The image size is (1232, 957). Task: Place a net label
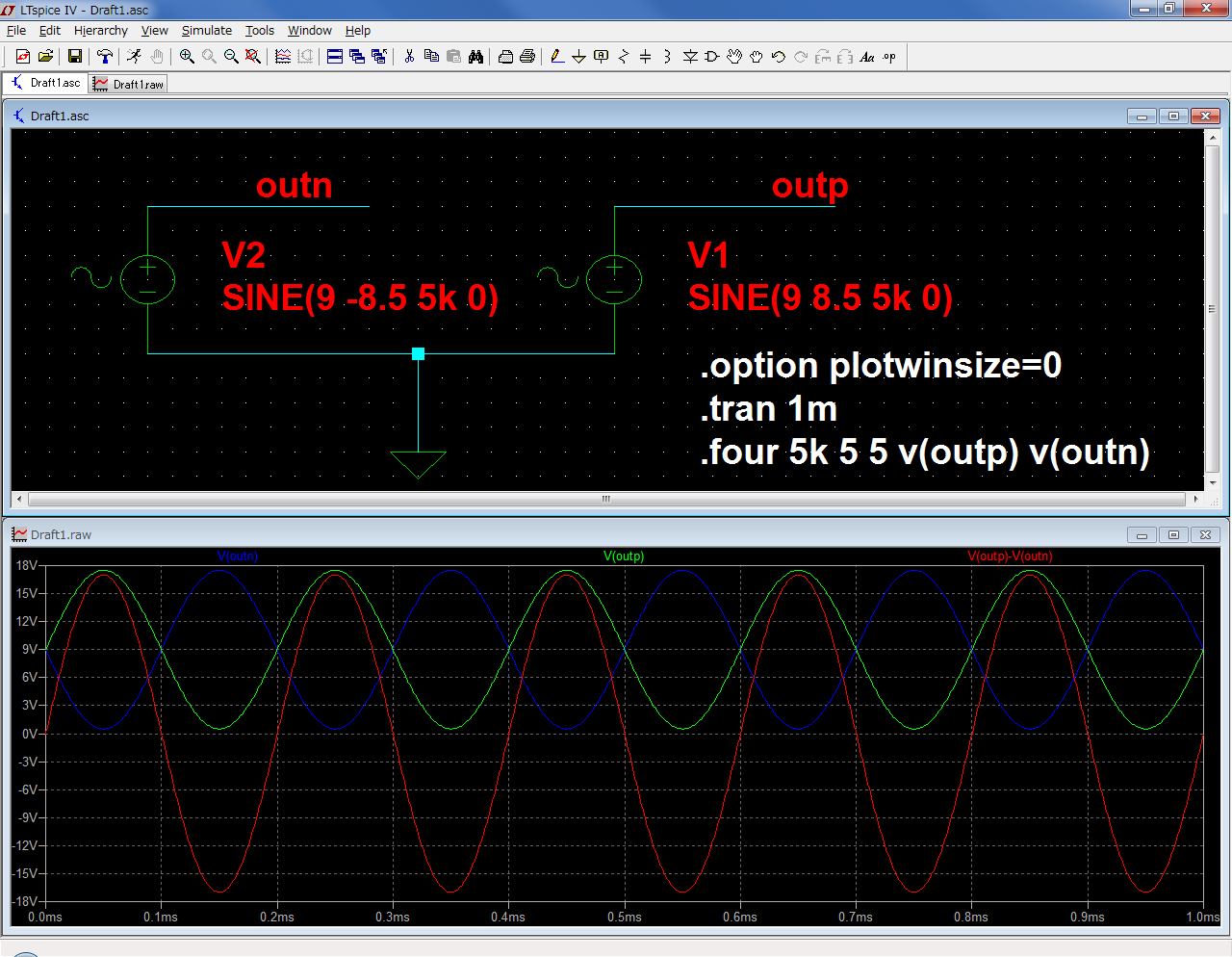point(602,57)
